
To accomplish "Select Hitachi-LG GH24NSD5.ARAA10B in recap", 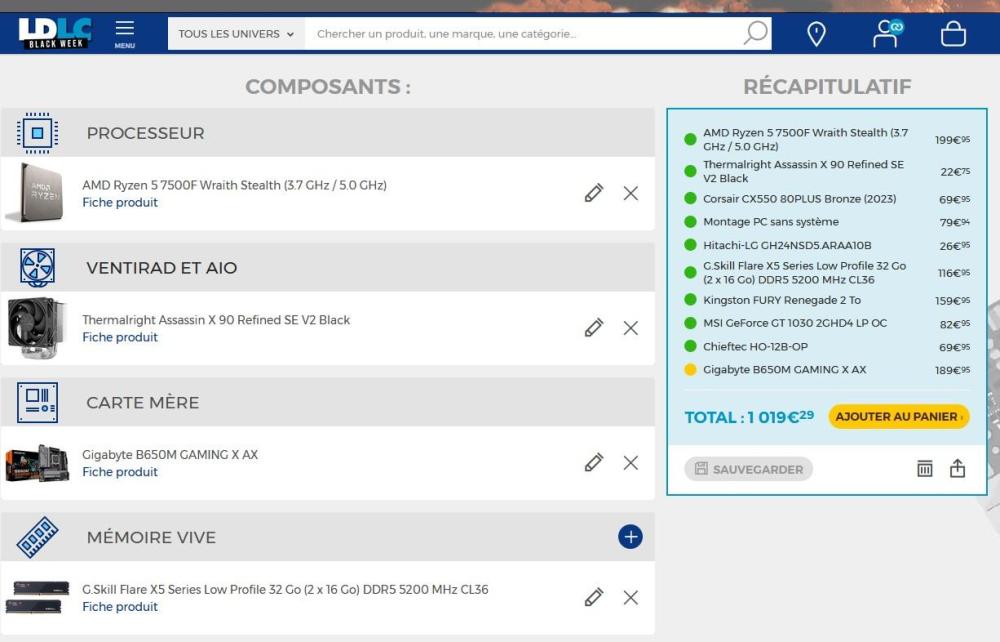I will 787,245.
